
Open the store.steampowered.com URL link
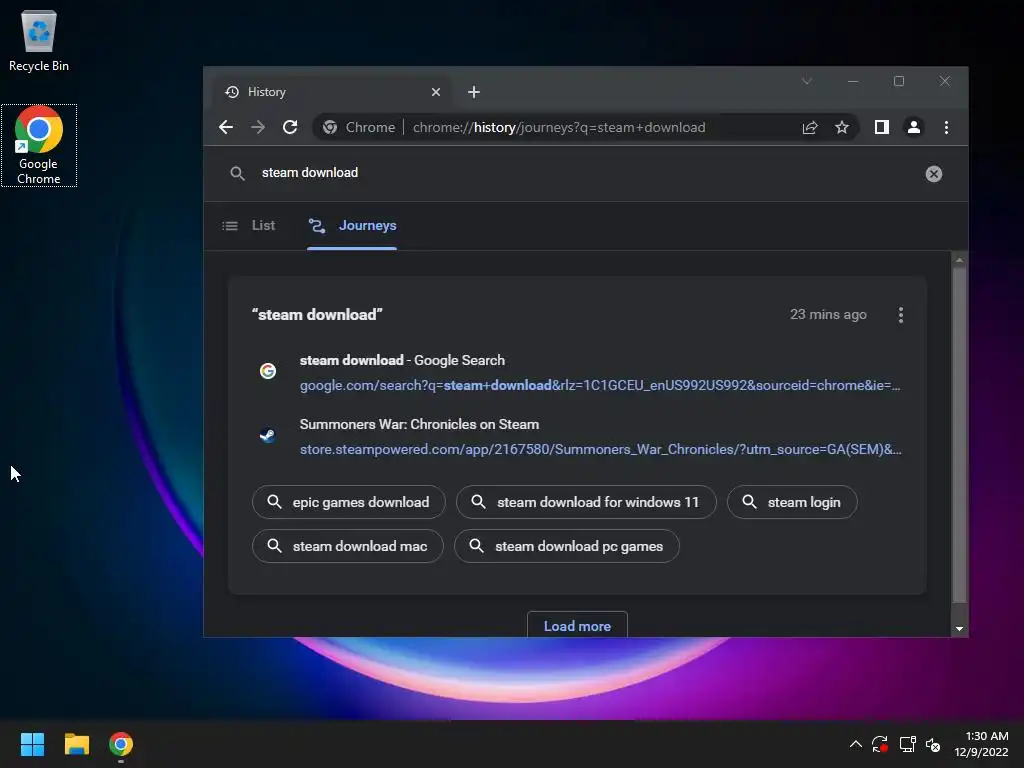[x=600, y=449]
